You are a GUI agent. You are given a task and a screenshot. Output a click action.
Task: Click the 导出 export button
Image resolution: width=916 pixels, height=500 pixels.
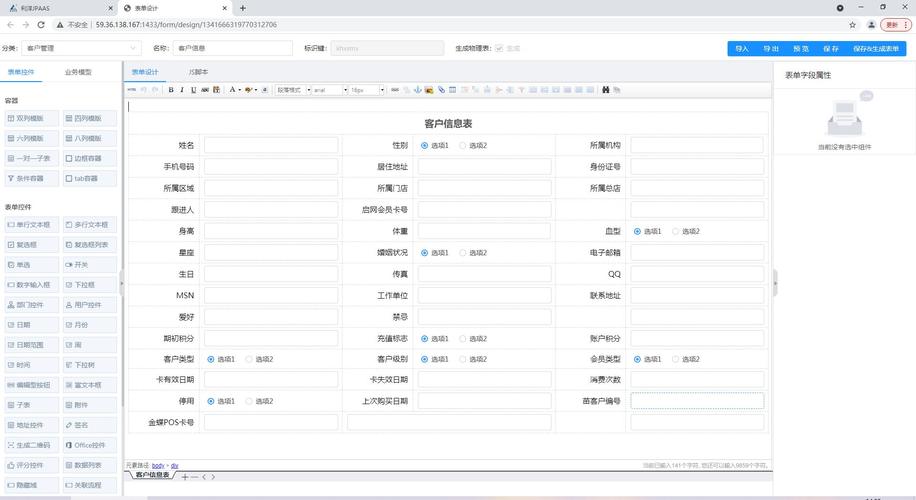(771, 48)
